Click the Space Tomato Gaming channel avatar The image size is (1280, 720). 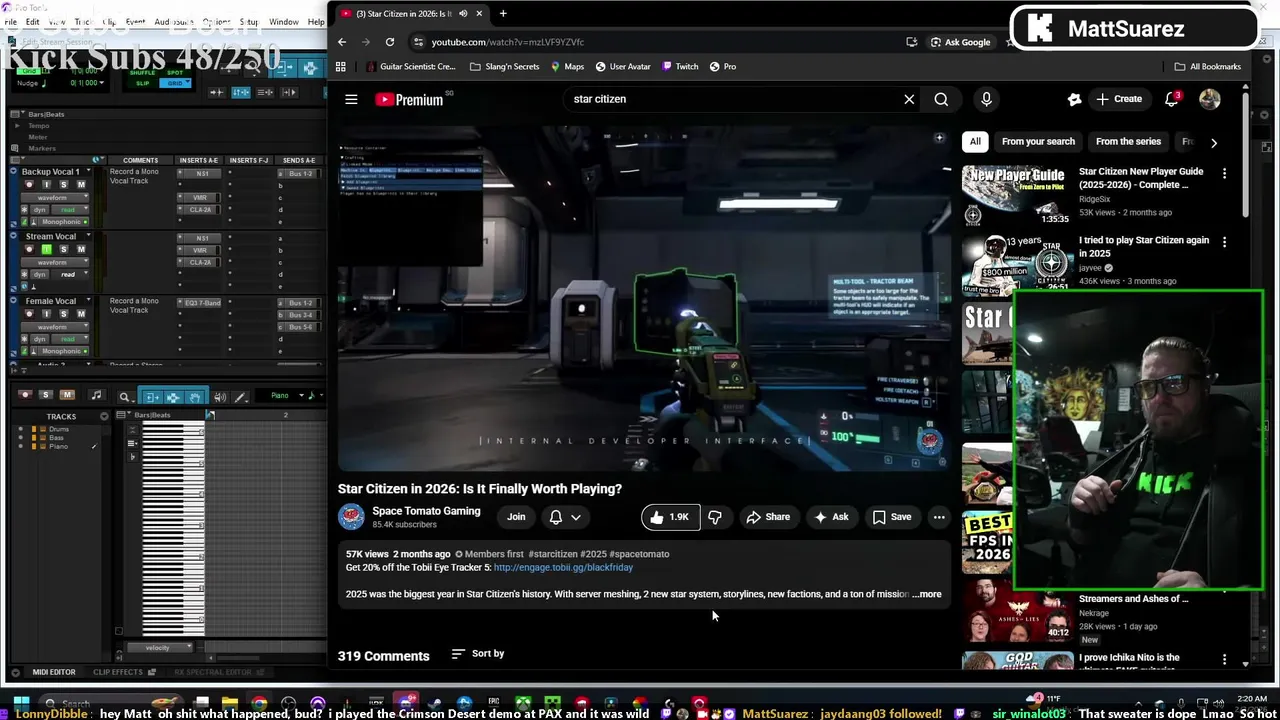[351, 517]
